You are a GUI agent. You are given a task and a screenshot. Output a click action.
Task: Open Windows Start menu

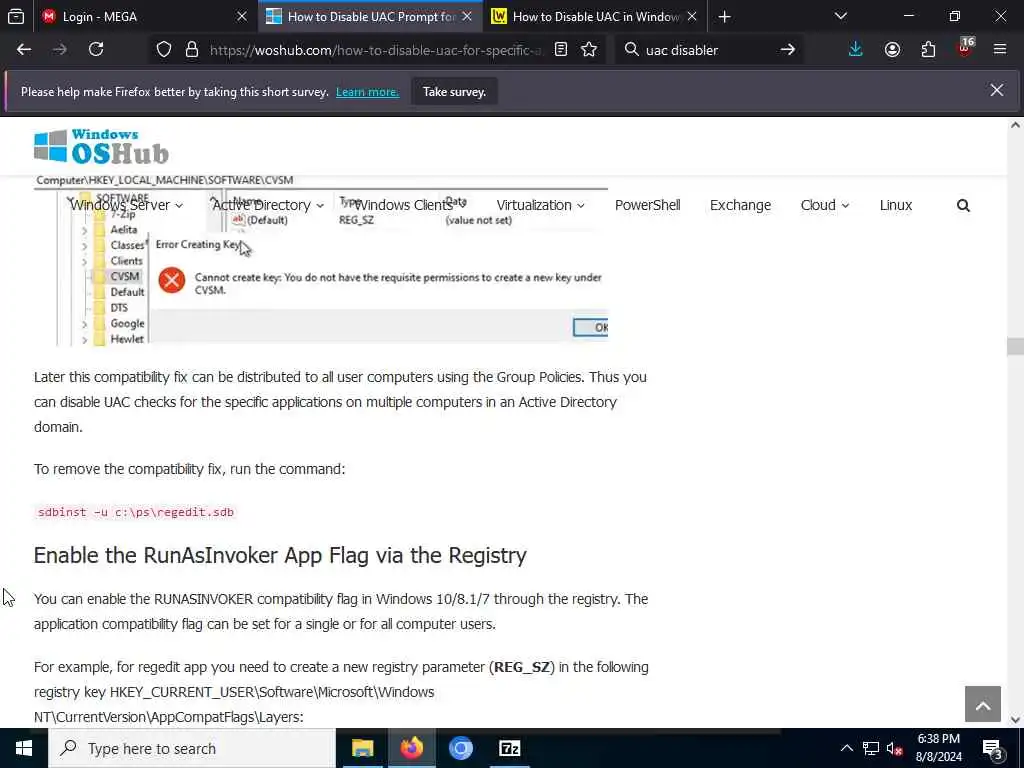24,748
